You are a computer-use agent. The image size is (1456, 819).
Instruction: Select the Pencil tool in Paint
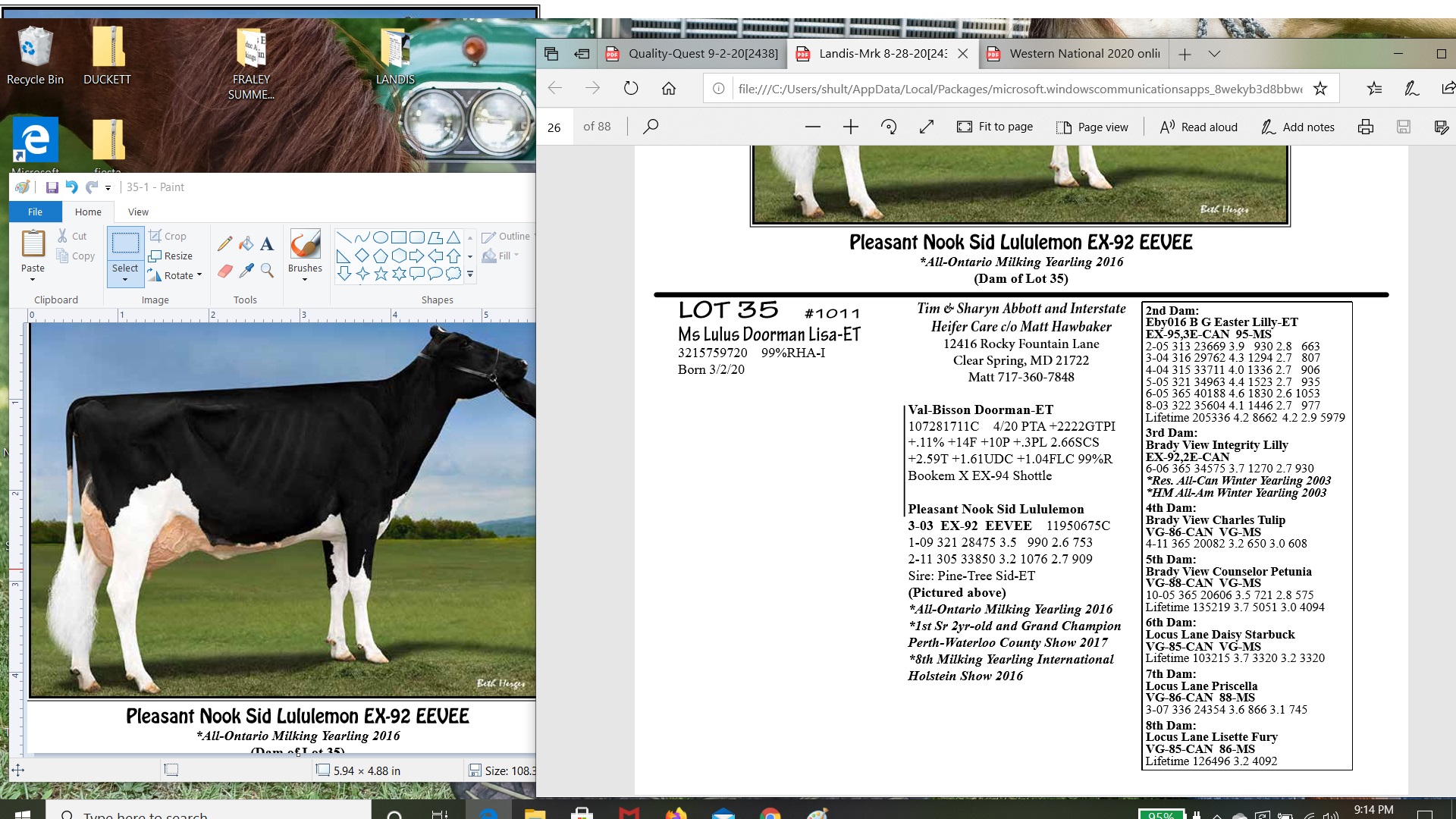click(x=224, y=243)
